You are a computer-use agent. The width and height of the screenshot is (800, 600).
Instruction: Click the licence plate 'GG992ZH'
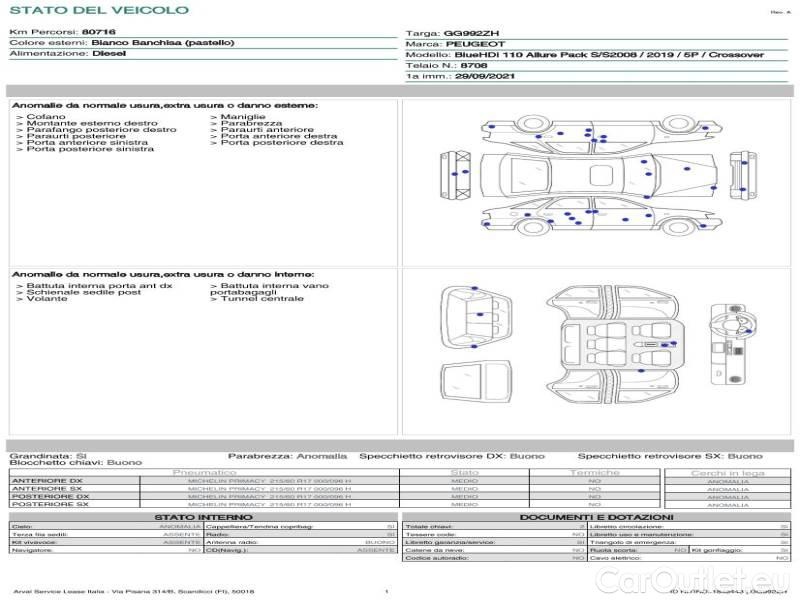pos(471,33)
